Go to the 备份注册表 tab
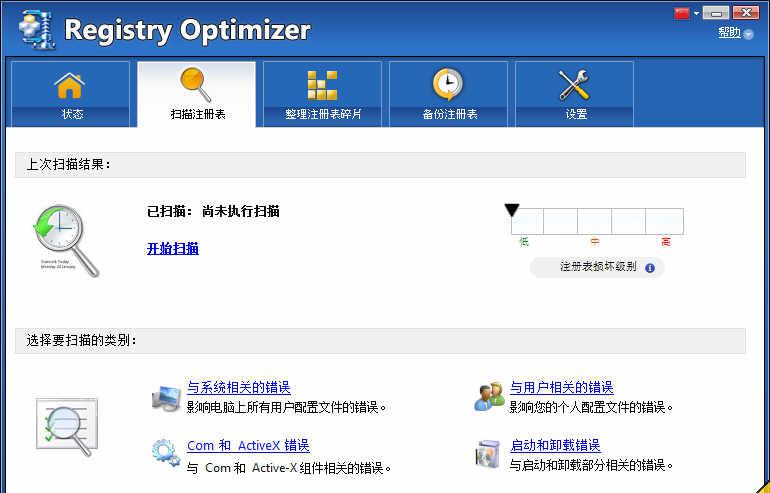 [448, 94]
